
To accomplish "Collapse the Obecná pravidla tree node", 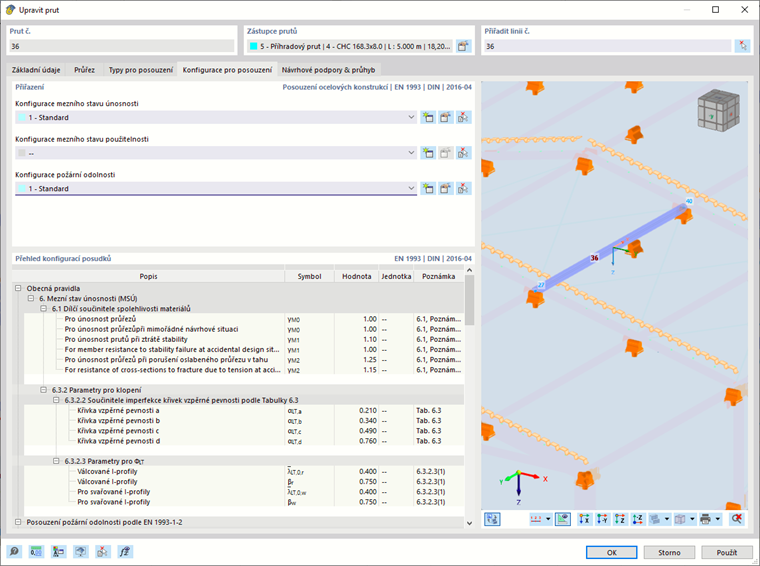I will tap(18, 288).
